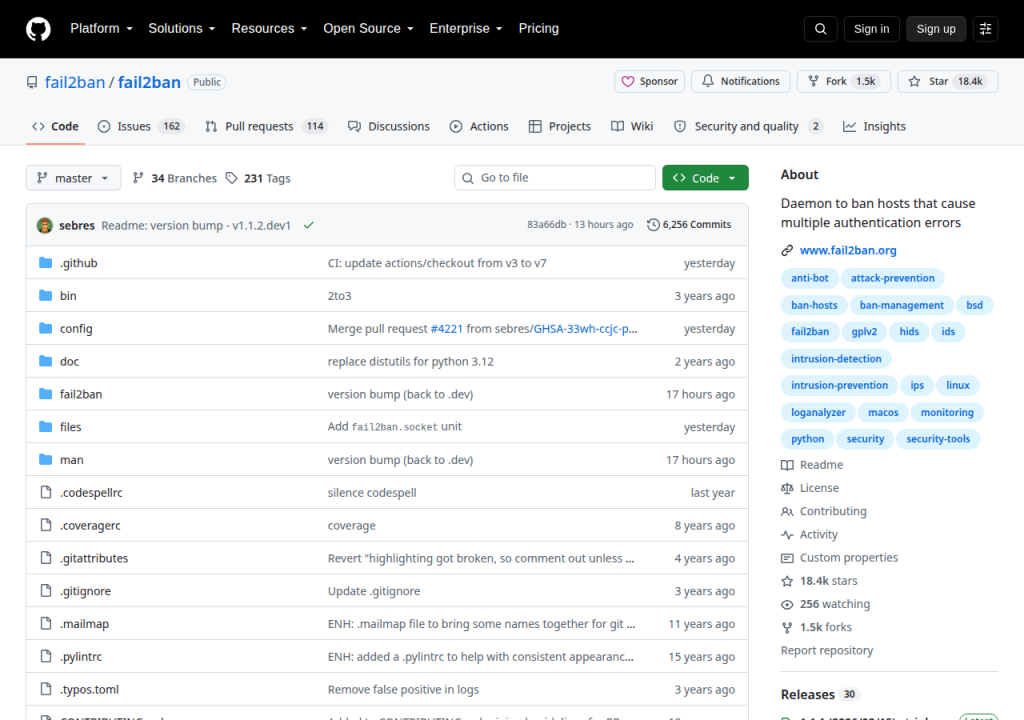Image resolution: width=1024 pixels, height=720 pixels.
Task: View the 231 Tags list
Action: pos(258,178)
